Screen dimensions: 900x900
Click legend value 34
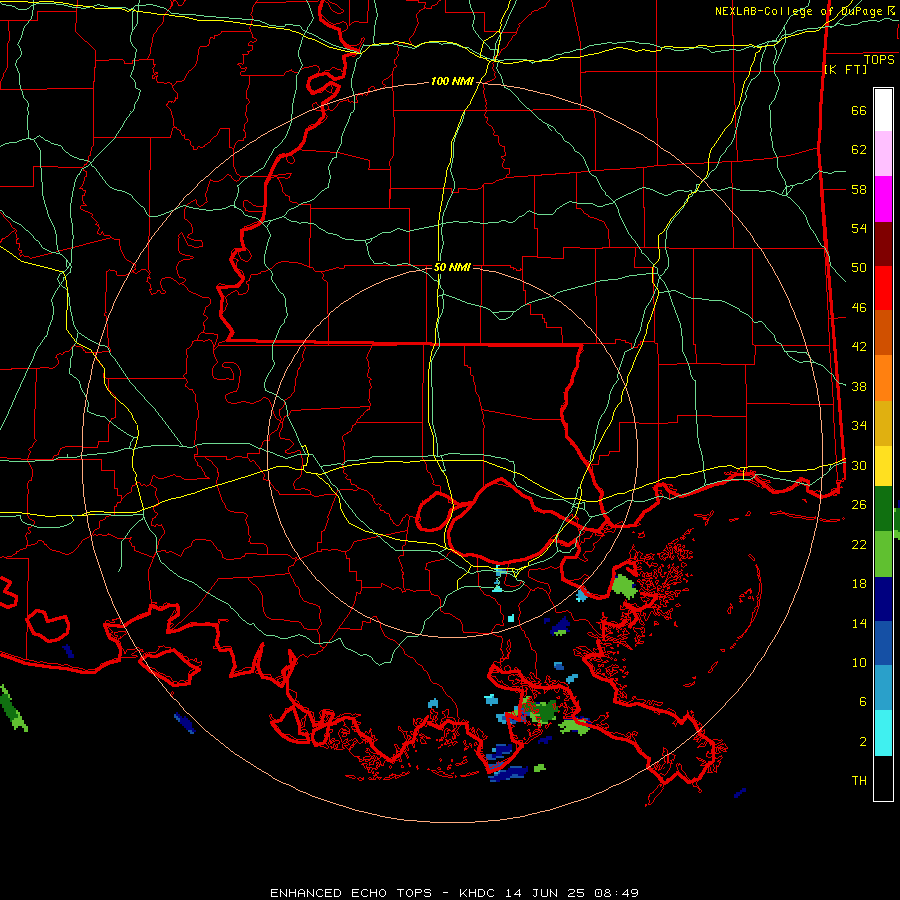pos(859,426)
